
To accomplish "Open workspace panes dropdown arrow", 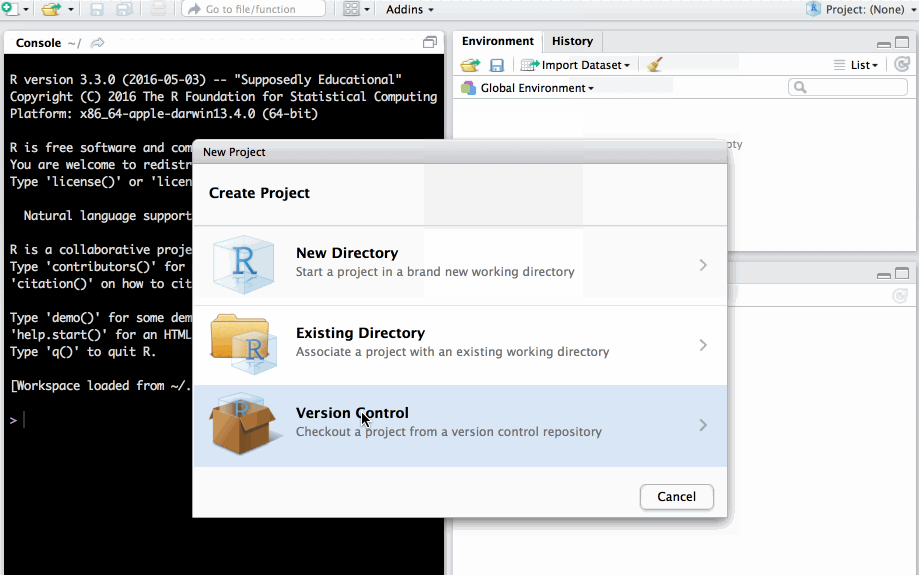I will coord(367,9).
